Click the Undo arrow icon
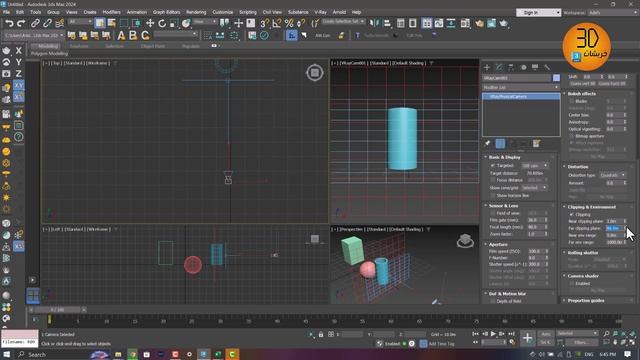 pyautogui.click(x=9, y=23)
